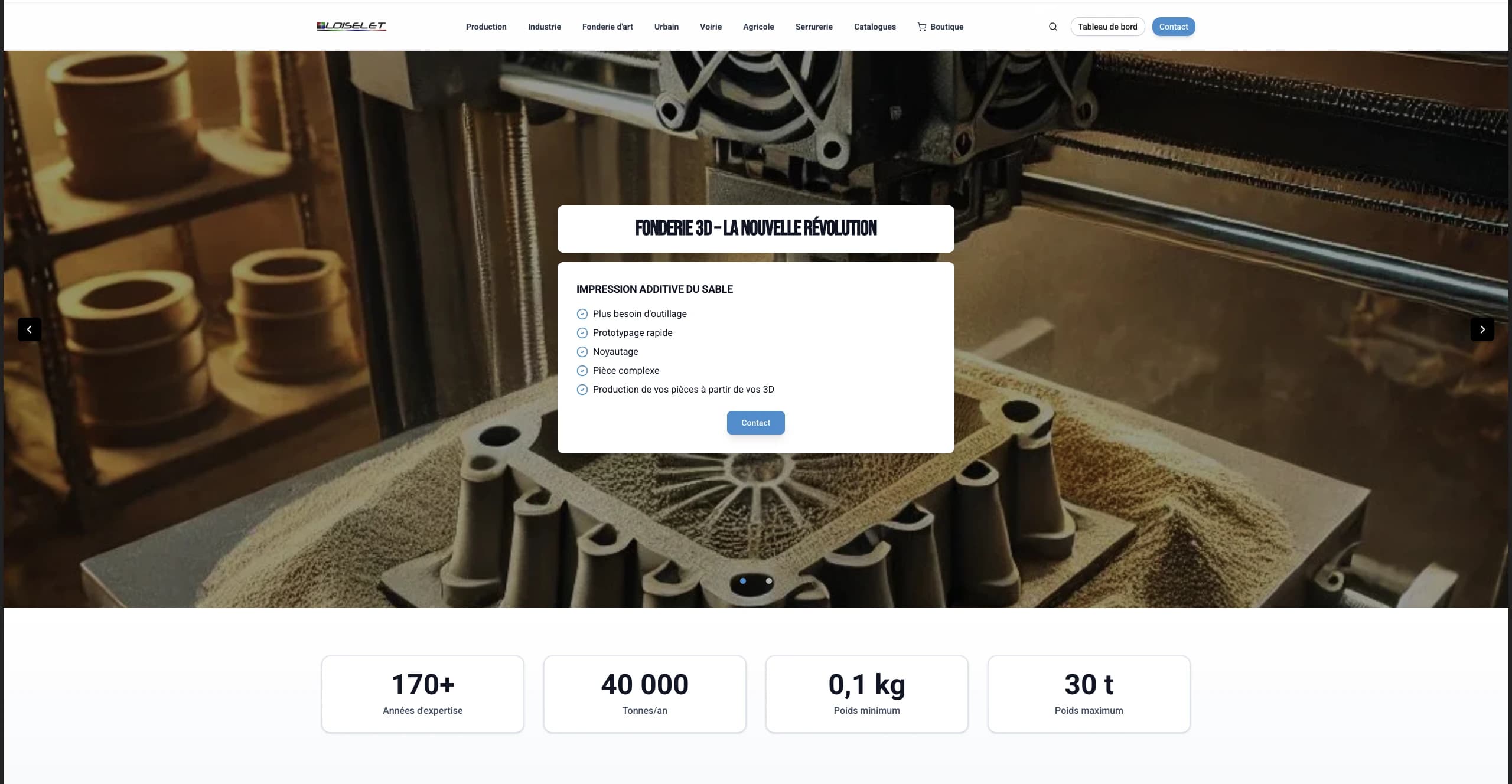Open the Production menu

point(486,27)
